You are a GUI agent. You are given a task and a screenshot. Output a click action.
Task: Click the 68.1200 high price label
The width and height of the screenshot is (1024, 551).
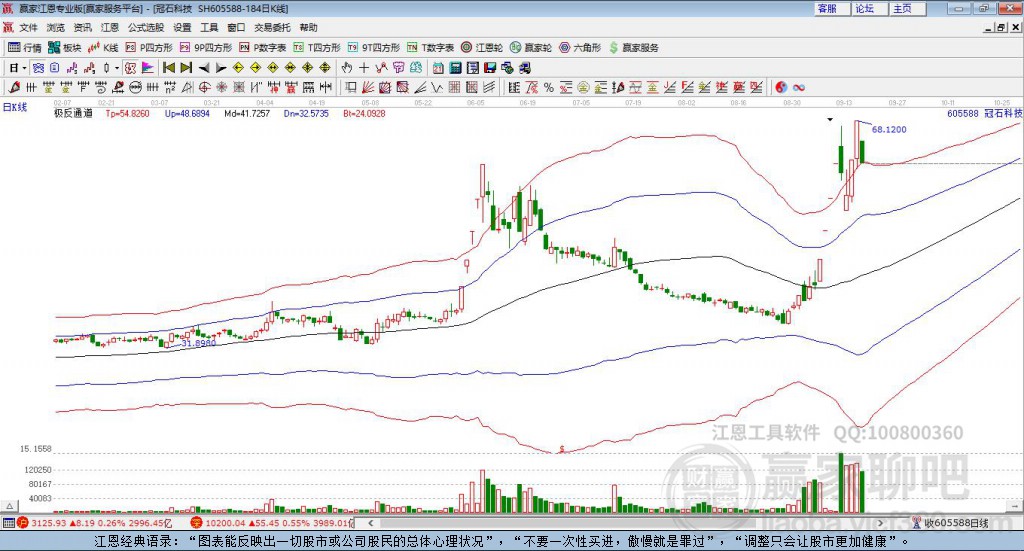(889, 129)
